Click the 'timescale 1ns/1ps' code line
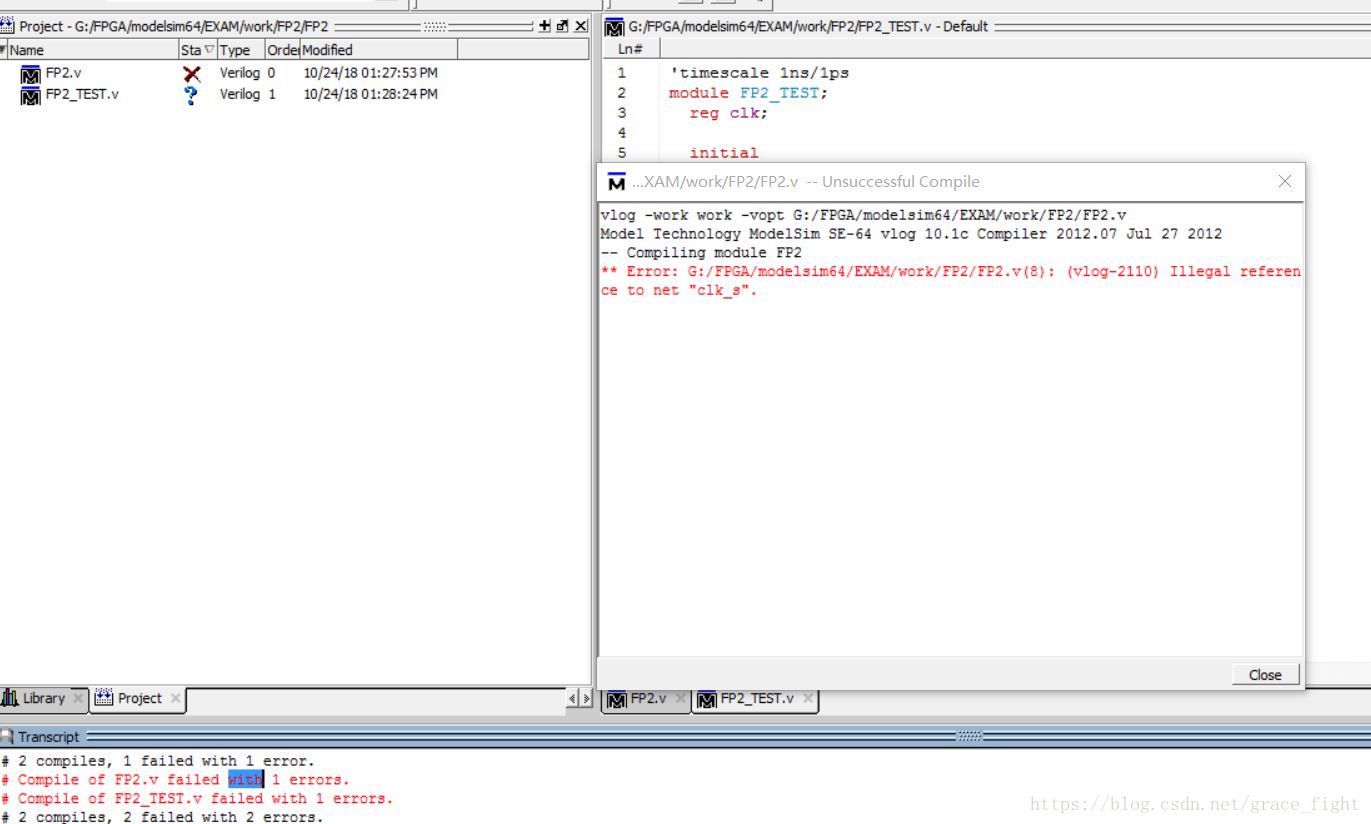 759,73
